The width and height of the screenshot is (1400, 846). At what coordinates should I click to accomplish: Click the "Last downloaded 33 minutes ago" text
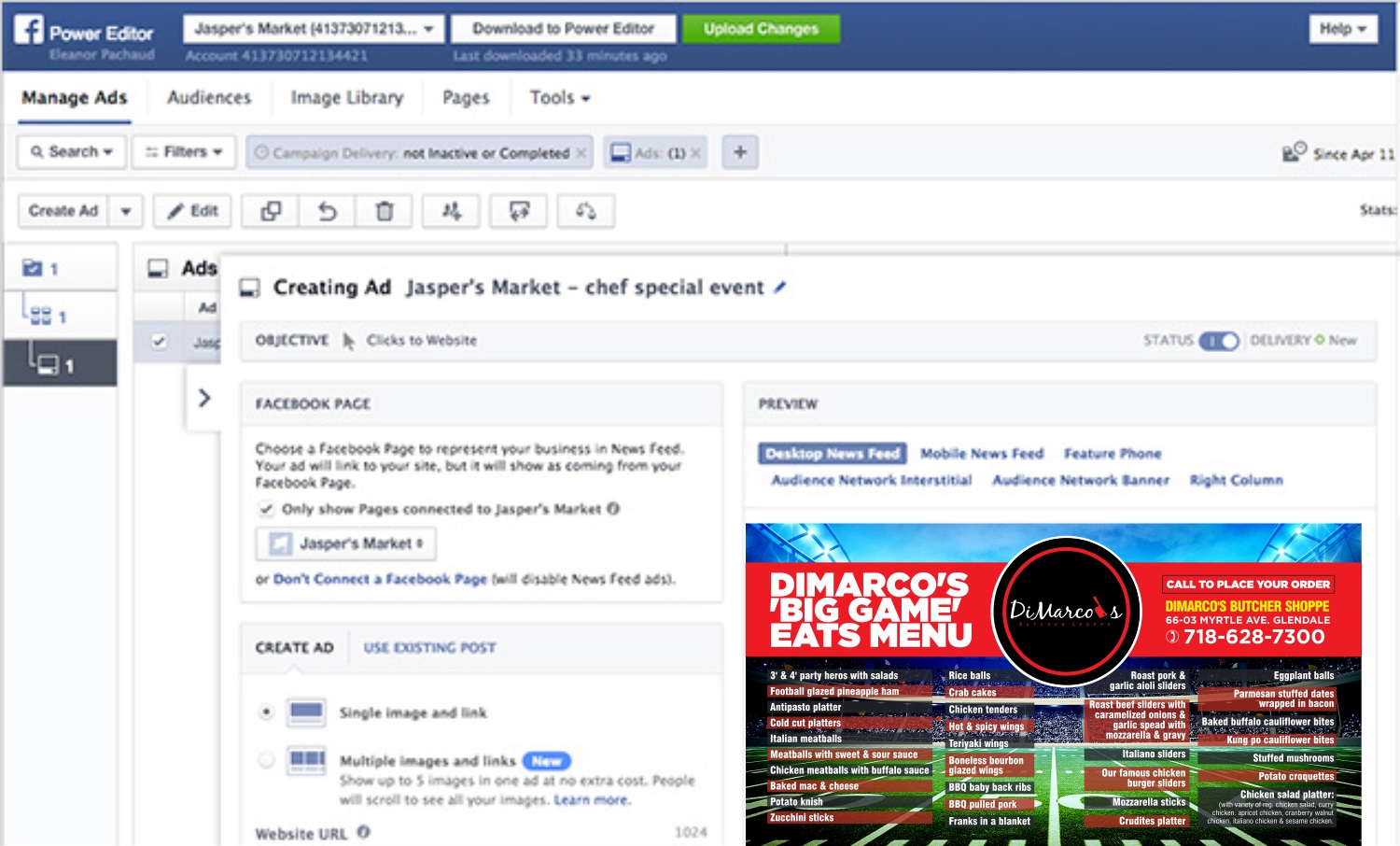pos(560,56)
